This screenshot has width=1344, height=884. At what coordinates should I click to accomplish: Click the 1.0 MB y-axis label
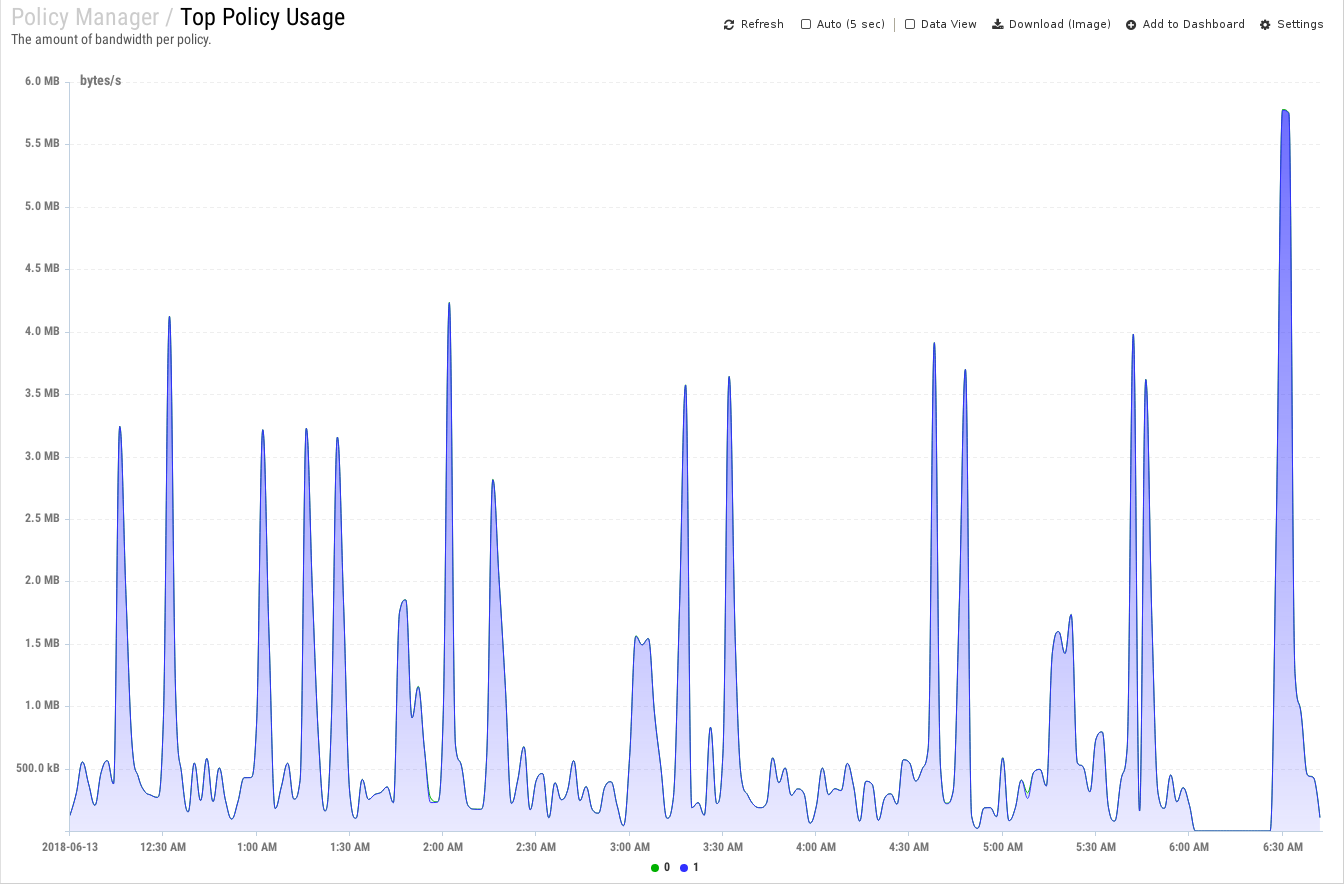[43, 705]
